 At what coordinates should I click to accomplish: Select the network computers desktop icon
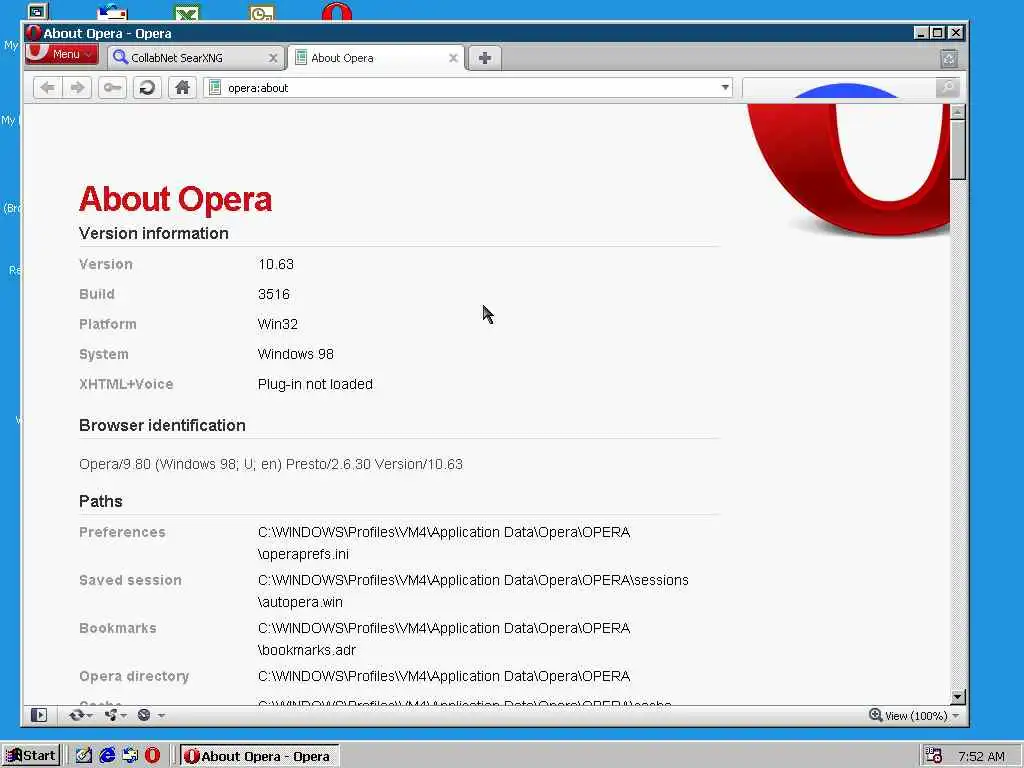pos(37,11)
